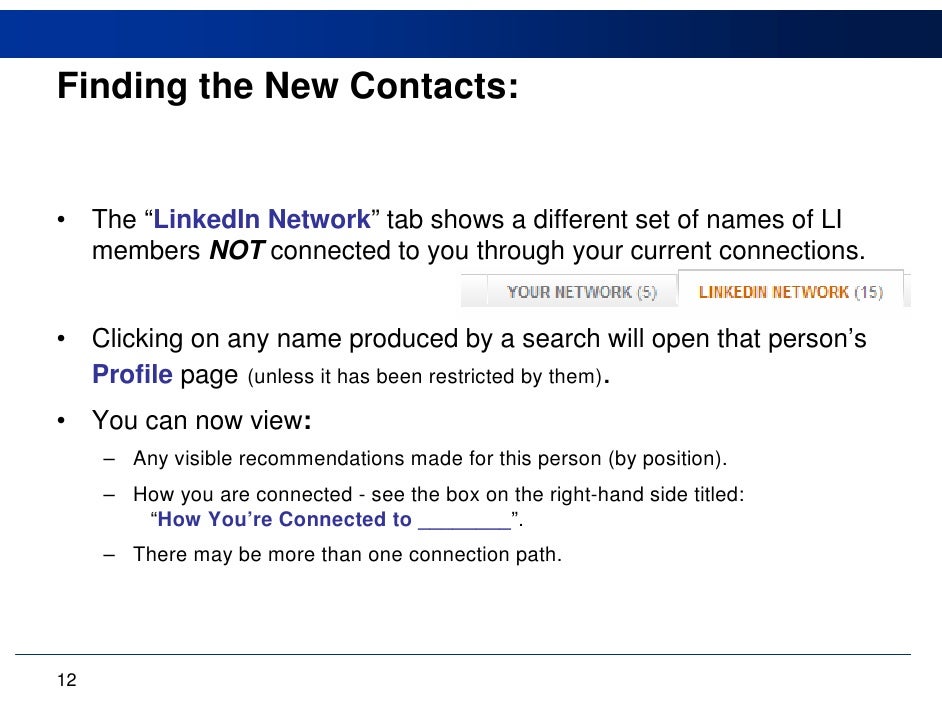Click the horizontal footer divider line
942x728 pixels.
pos(463,654)
